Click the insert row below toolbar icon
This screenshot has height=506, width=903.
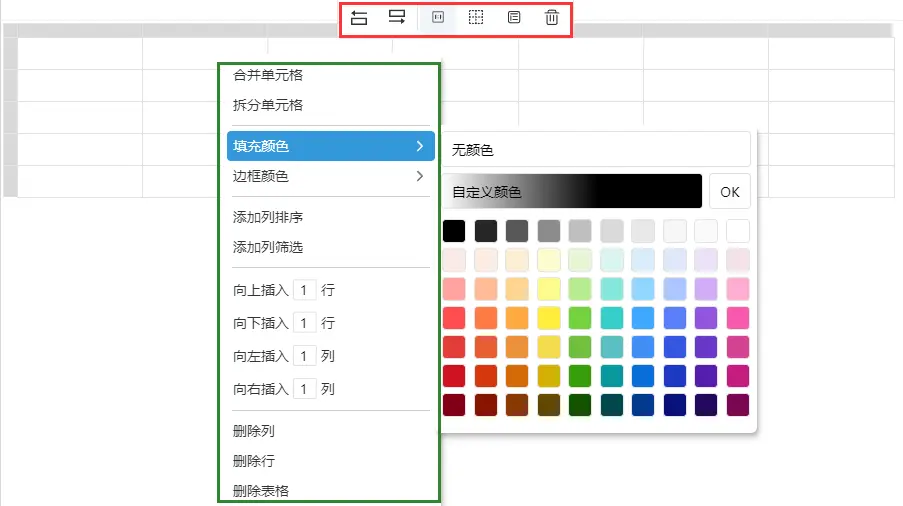click(x=398, y=18)
